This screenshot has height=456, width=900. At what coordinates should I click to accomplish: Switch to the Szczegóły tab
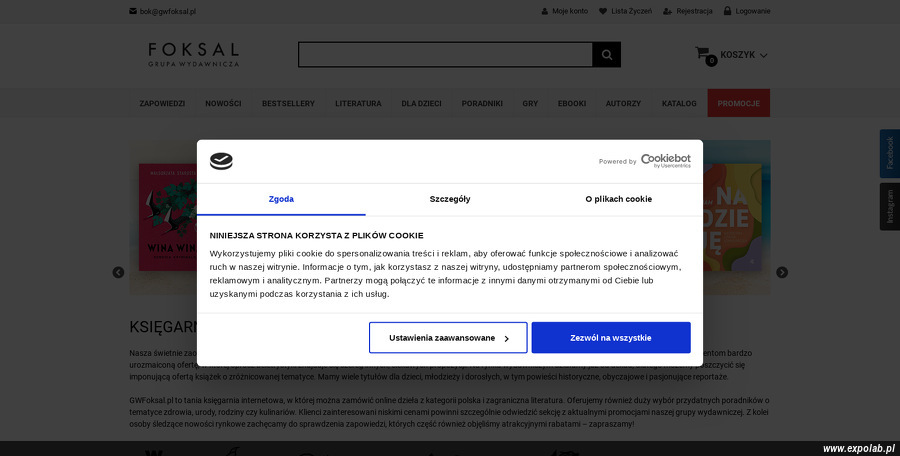pos(450,199)
